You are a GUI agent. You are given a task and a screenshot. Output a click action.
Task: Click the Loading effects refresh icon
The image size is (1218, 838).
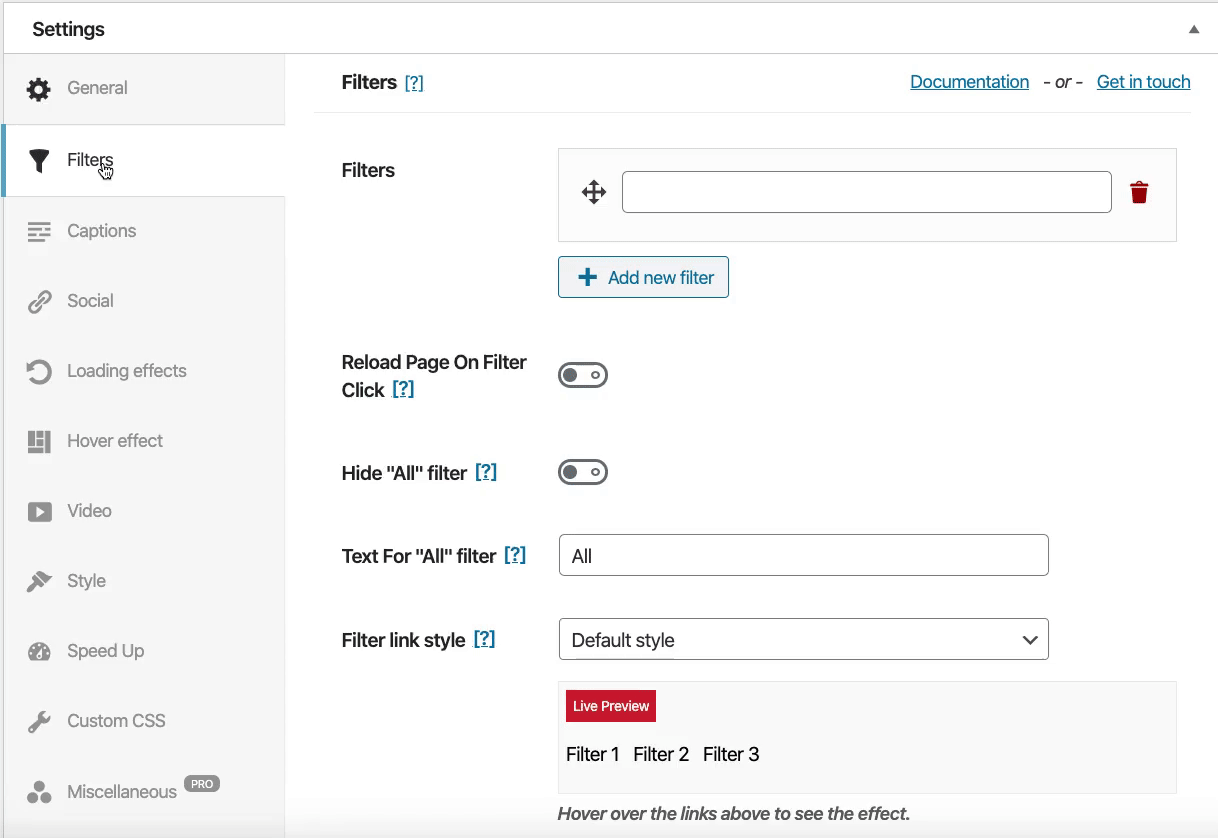[39, 371]
